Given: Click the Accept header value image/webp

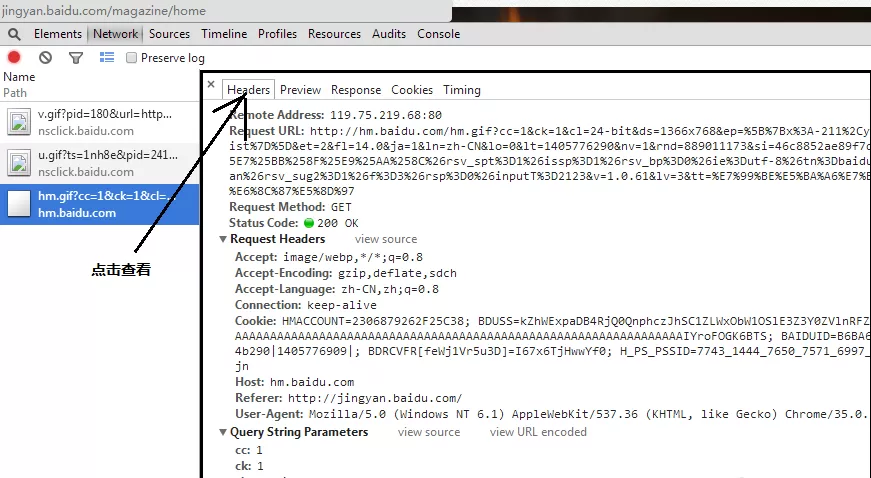Looking at the screenshot, I should click(x=353, y=258).
